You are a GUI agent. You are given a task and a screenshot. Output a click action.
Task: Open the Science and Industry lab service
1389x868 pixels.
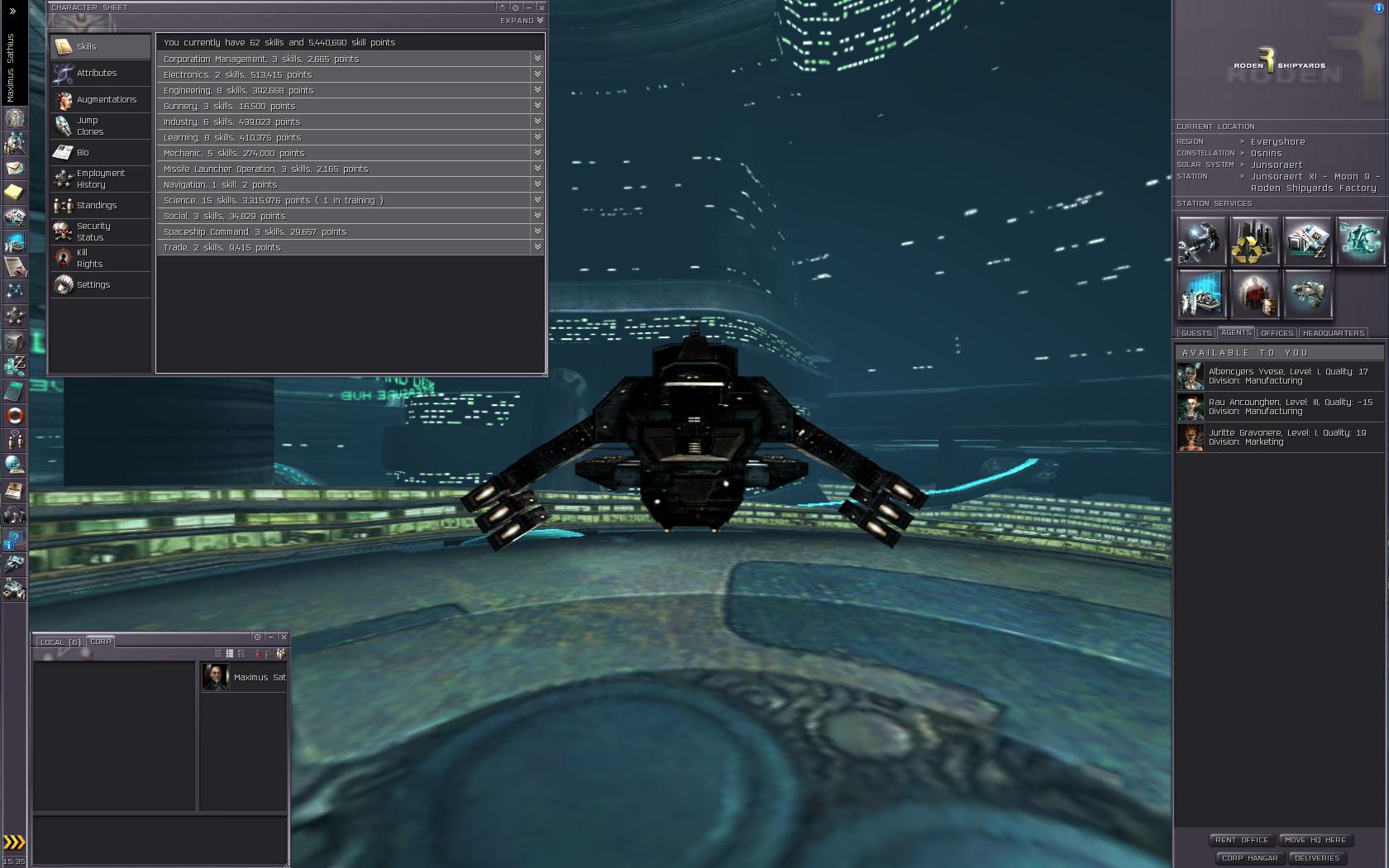1201,293
